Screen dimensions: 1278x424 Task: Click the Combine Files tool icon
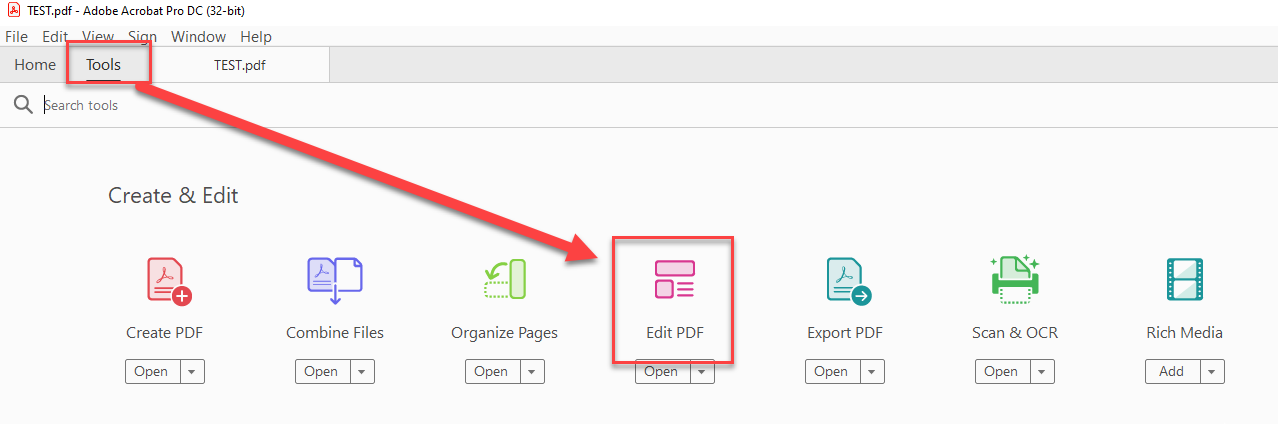(x=335, y=281)
